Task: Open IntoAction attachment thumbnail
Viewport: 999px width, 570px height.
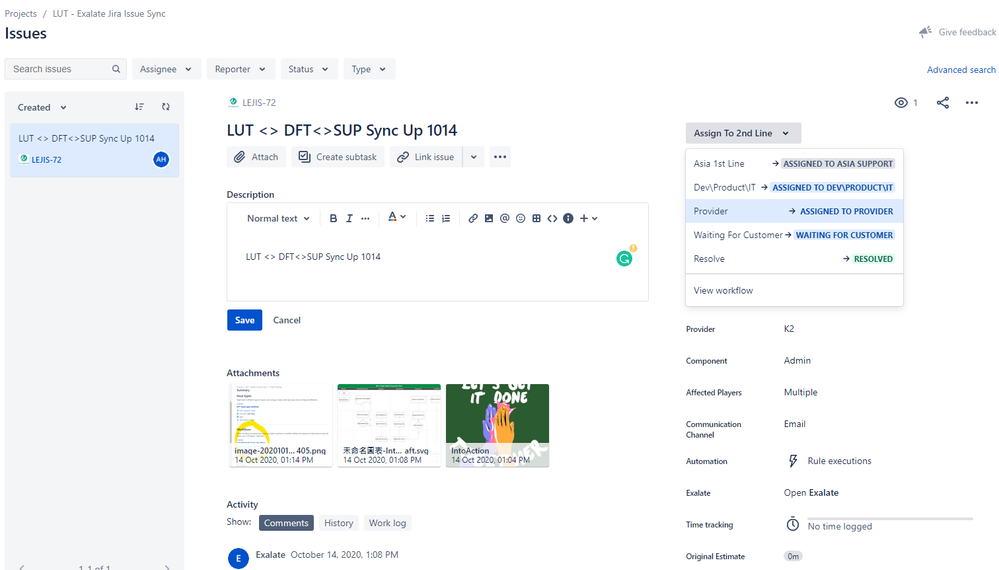Action: pyautogui.click(x=498, y=425)
